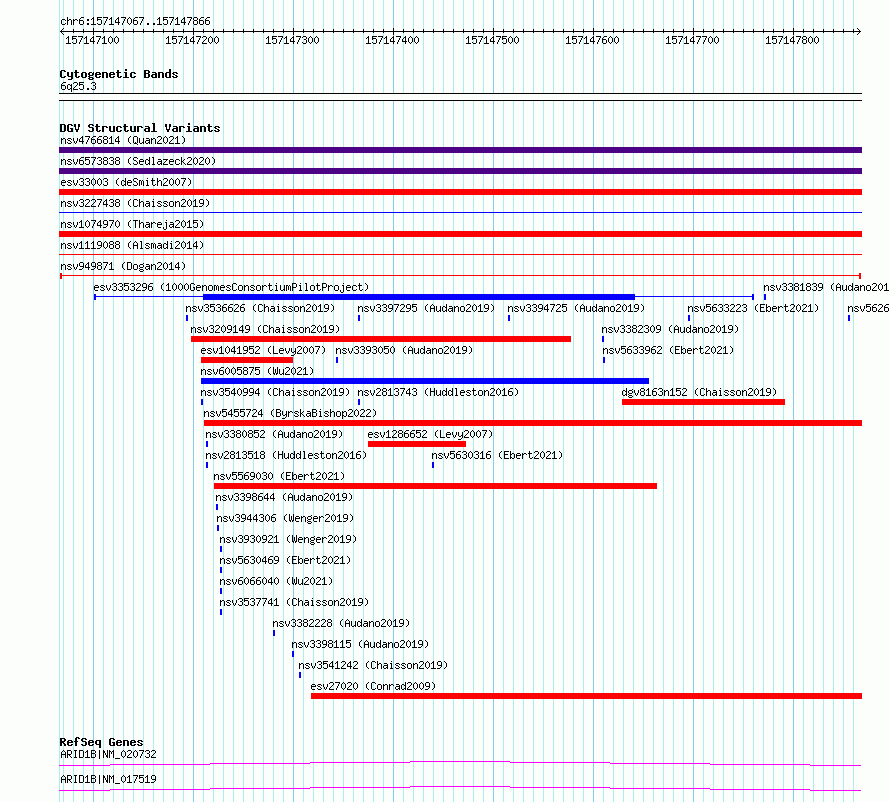Select the nsv3382228 (Audano2019) label
The height and width of the screenshot is (802, 890).
tap(341, 623)
